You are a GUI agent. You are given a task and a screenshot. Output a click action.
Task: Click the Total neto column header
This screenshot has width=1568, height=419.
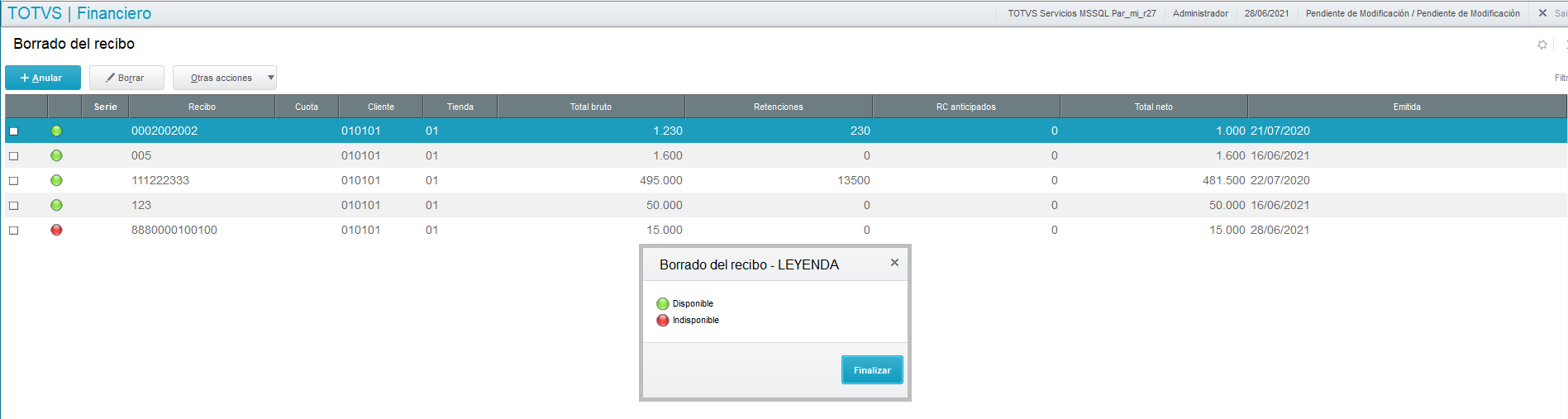click(x=1154, y=107)
